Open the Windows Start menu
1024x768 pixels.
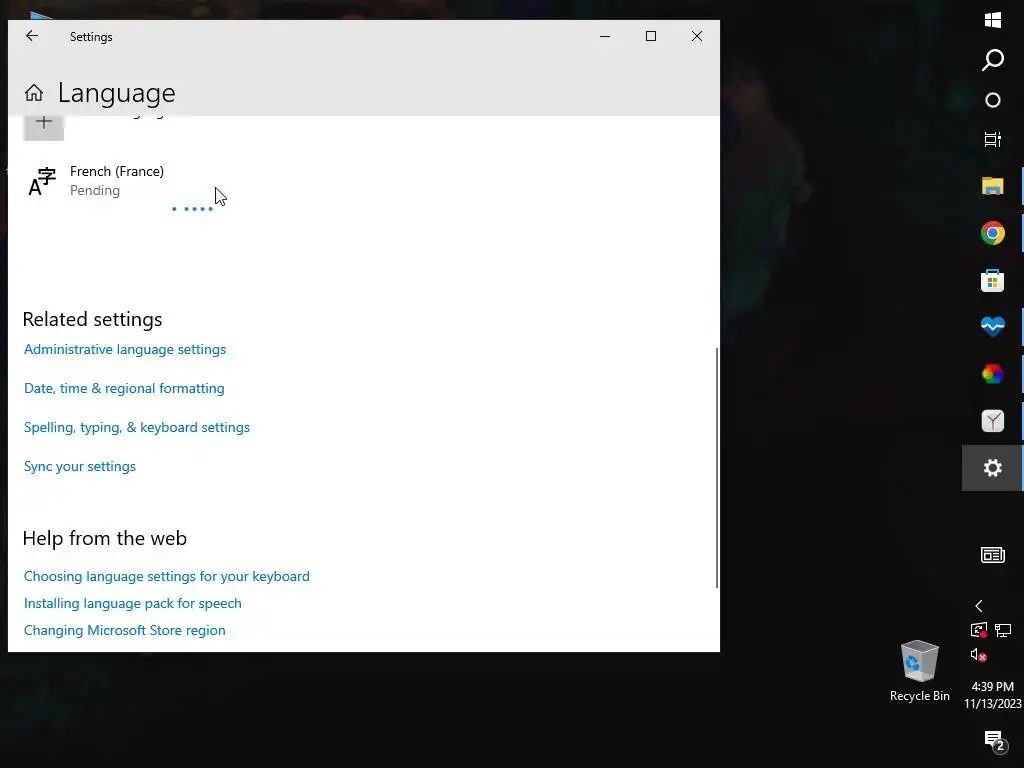993,20
